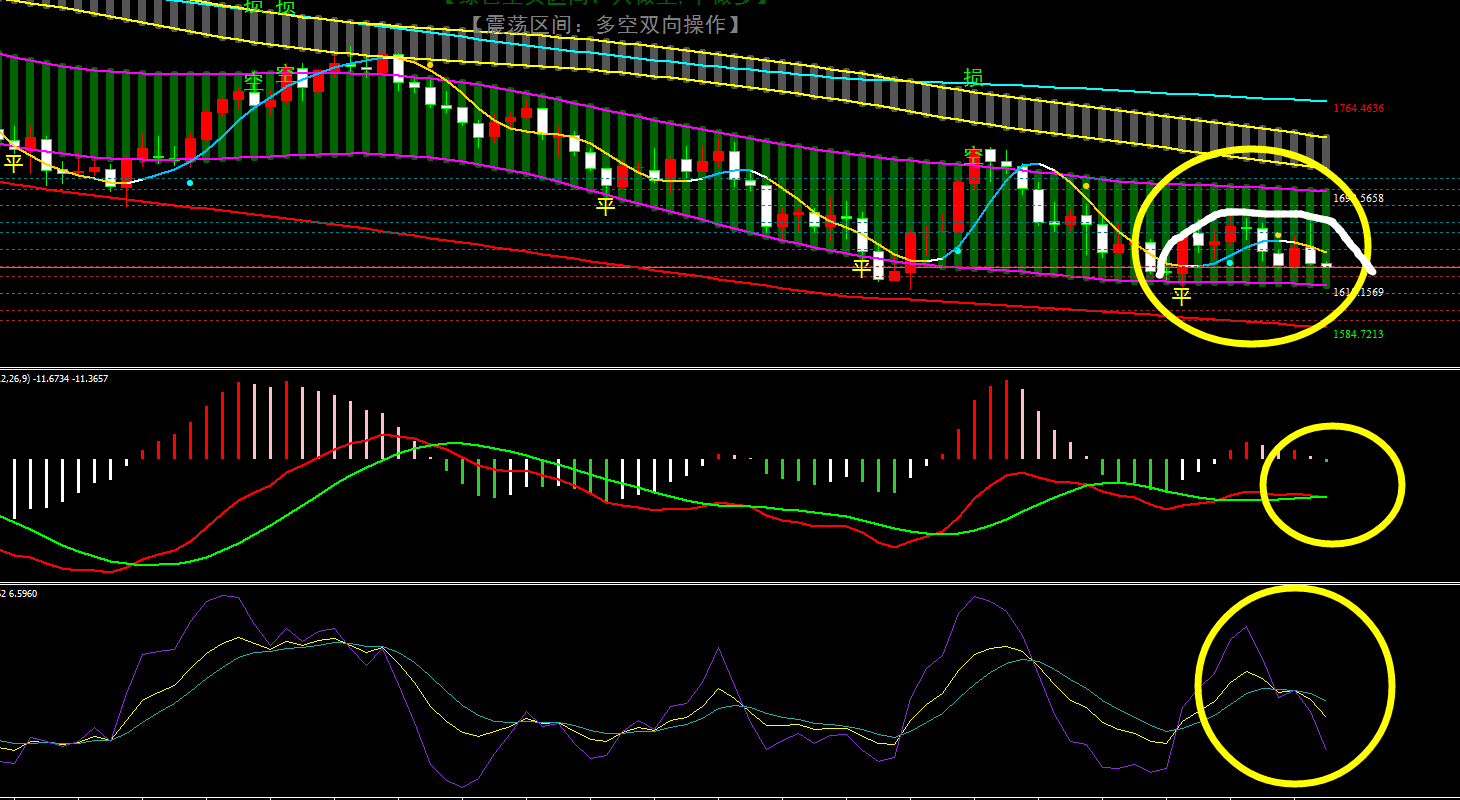Image resolution: width=1460 pixels, height=800 pixels.
Task: Click the 1695.5658 price level label
Action: coord(1358,199)
